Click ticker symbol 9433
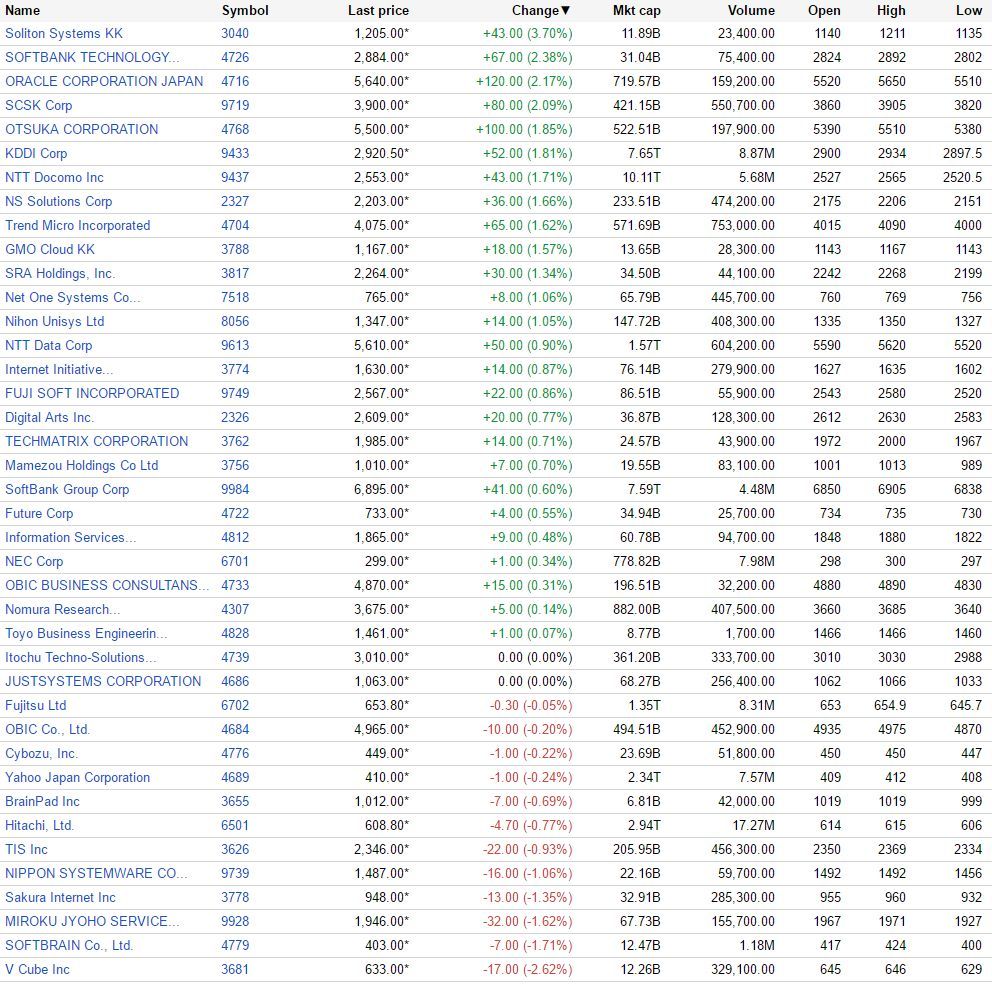The width and height of the screenshot is (992, 984). tap(235, 154)
